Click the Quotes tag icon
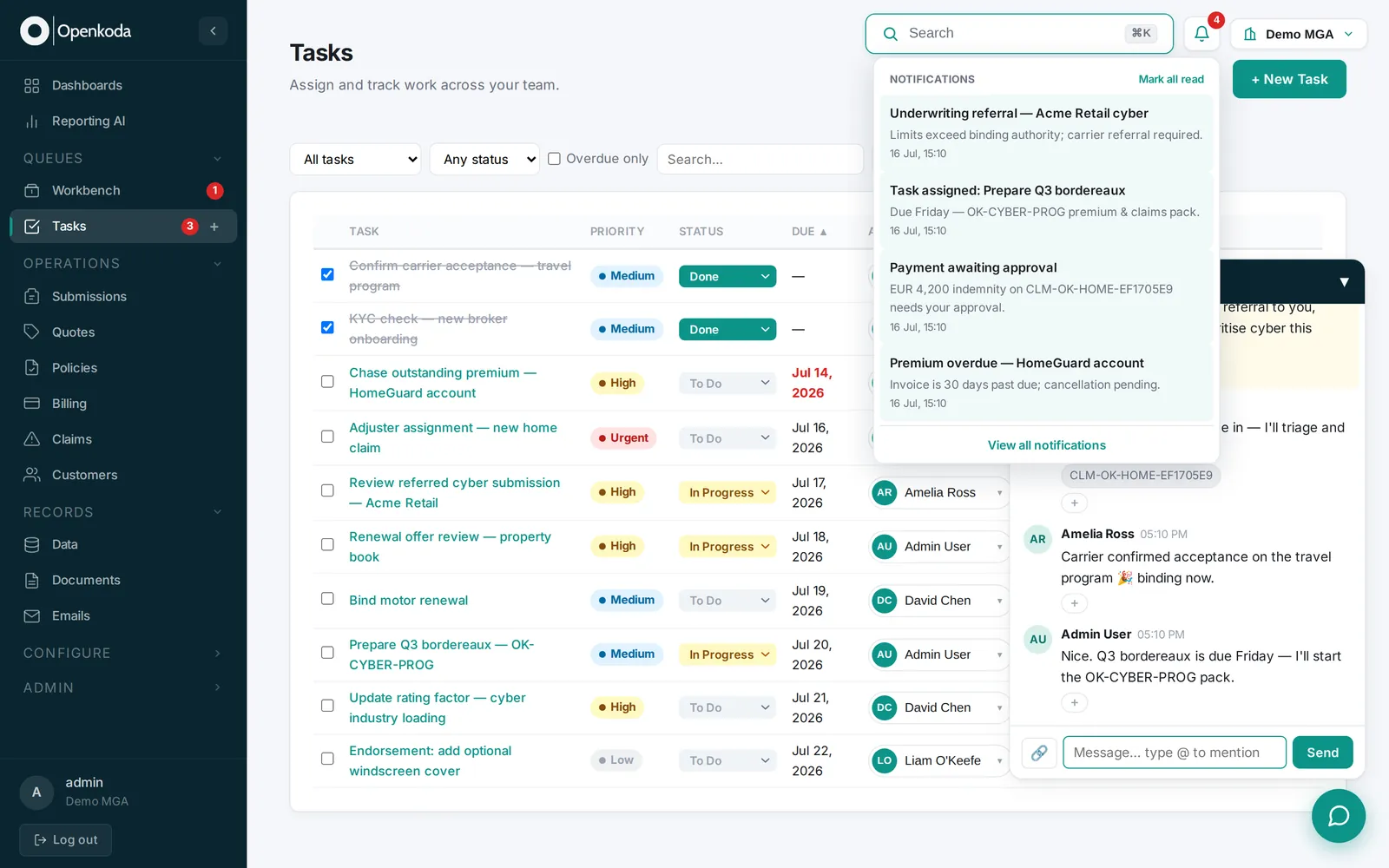Viewport: 1389px width, 868px height. pos(32,332)
